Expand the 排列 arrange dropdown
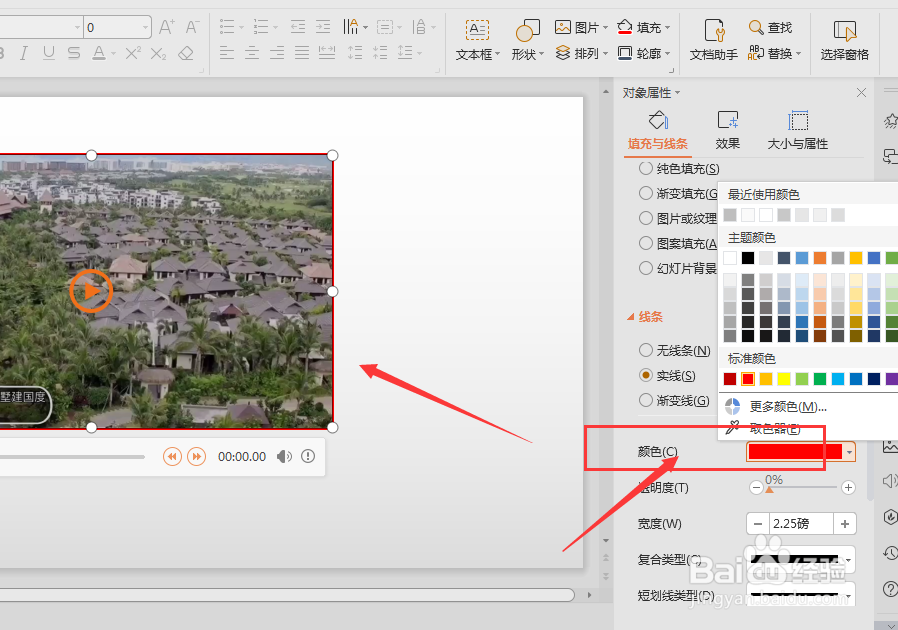Screen dimensions: 898x630 tap(605, 54)
